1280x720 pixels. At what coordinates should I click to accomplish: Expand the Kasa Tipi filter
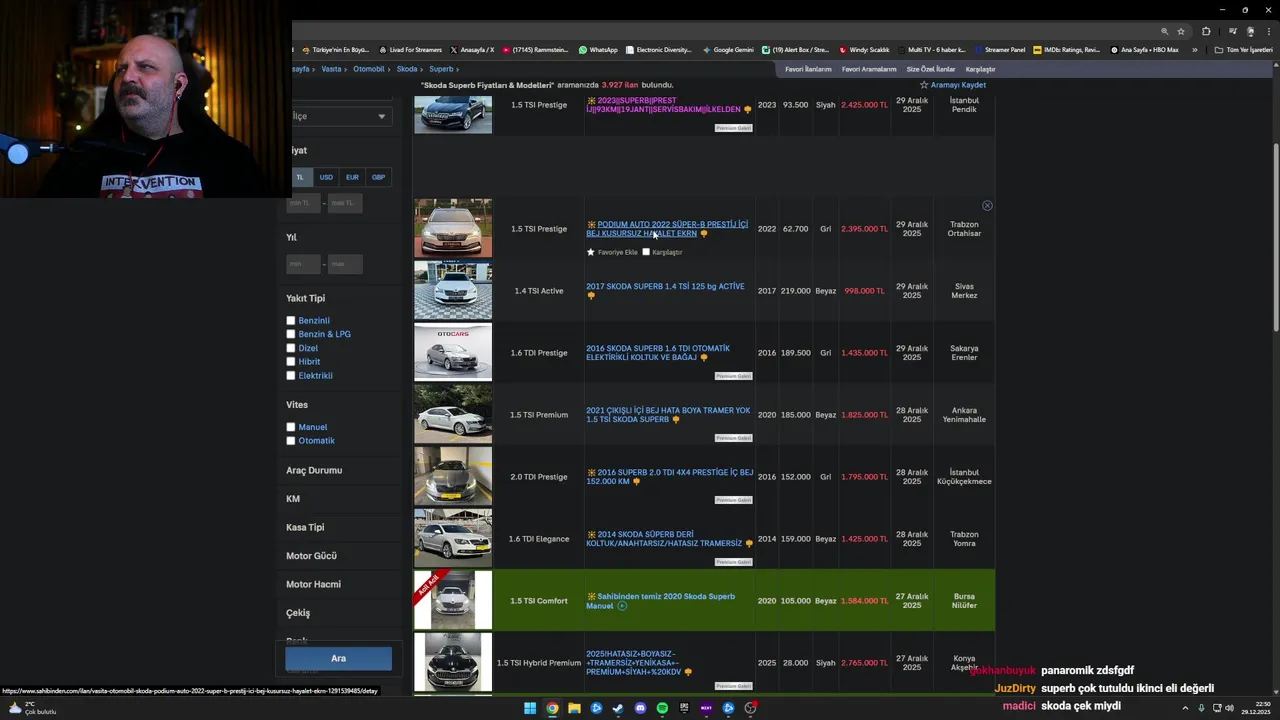tap(305, 527)
